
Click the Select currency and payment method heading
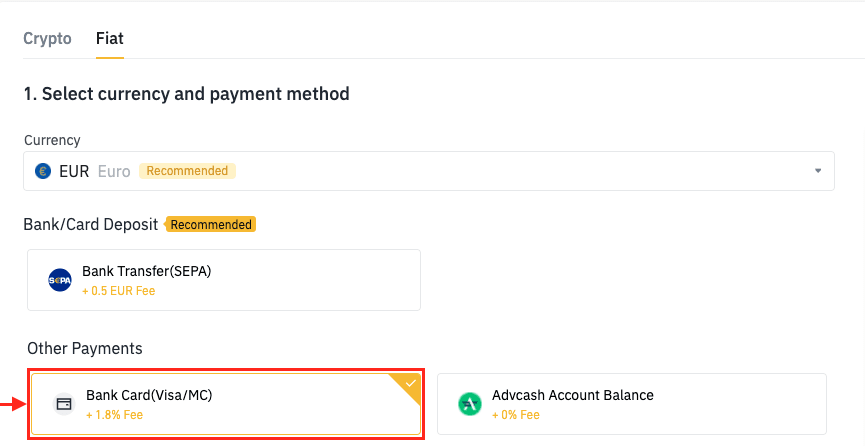[186, 94]
